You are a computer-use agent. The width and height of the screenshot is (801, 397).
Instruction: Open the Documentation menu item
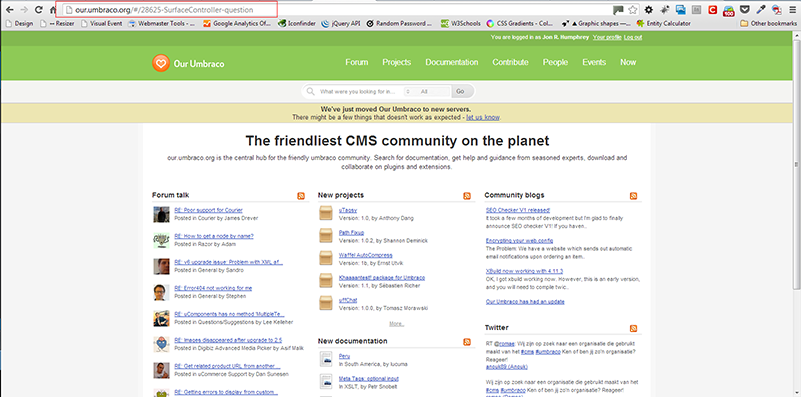tap(452, 62)
